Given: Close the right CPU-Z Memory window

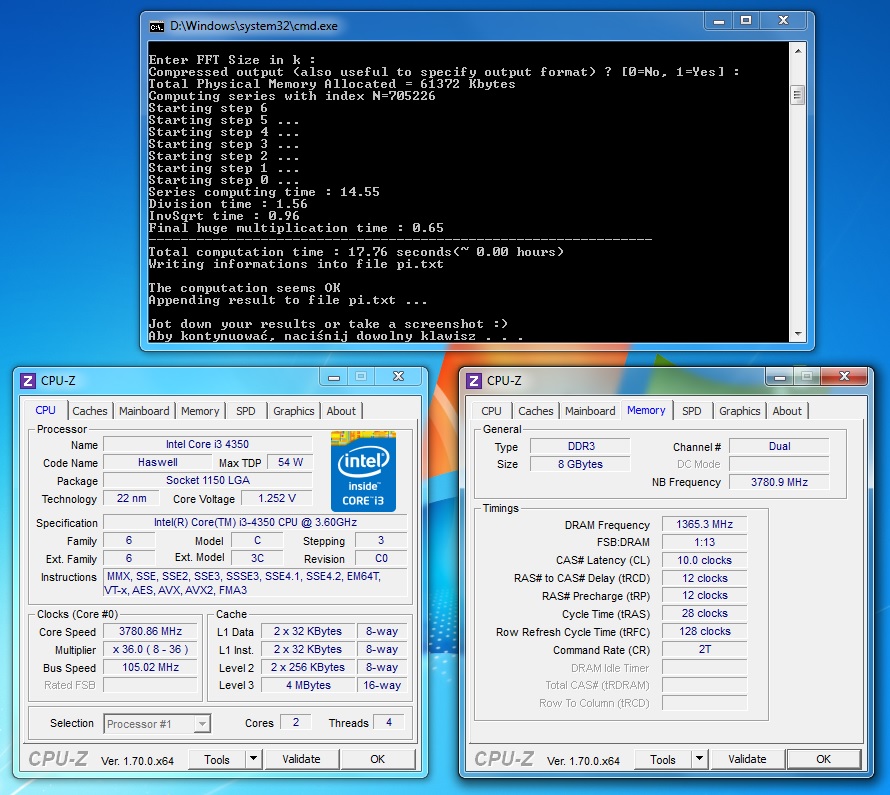Looking at the screenshot, I should click(845, 377).
